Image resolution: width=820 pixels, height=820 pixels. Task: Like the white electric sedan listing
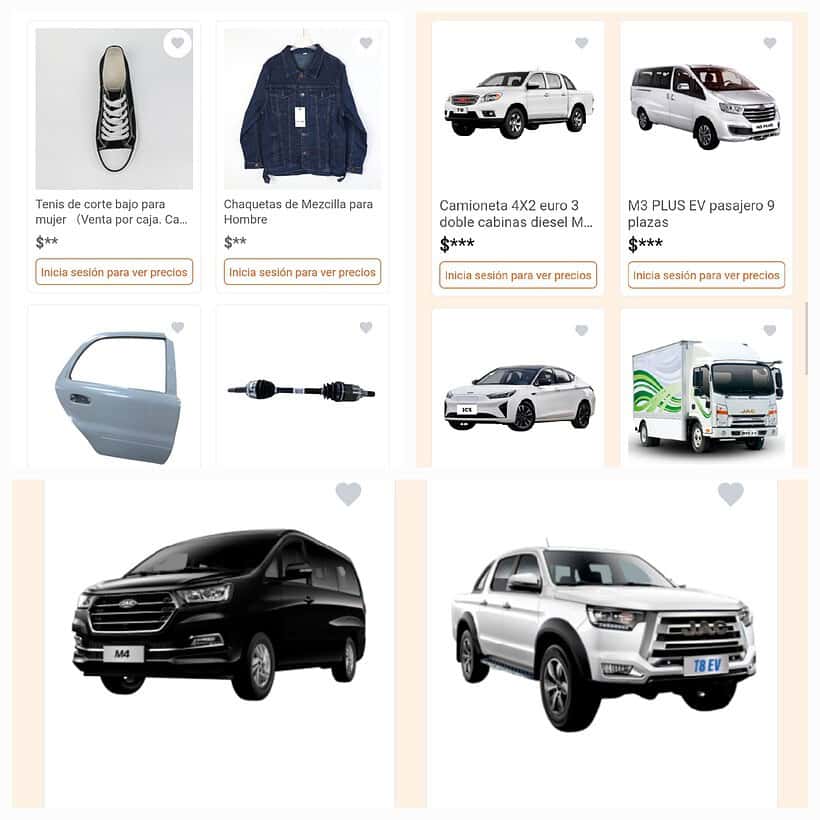pyautogui.click(x=582, y=330)
